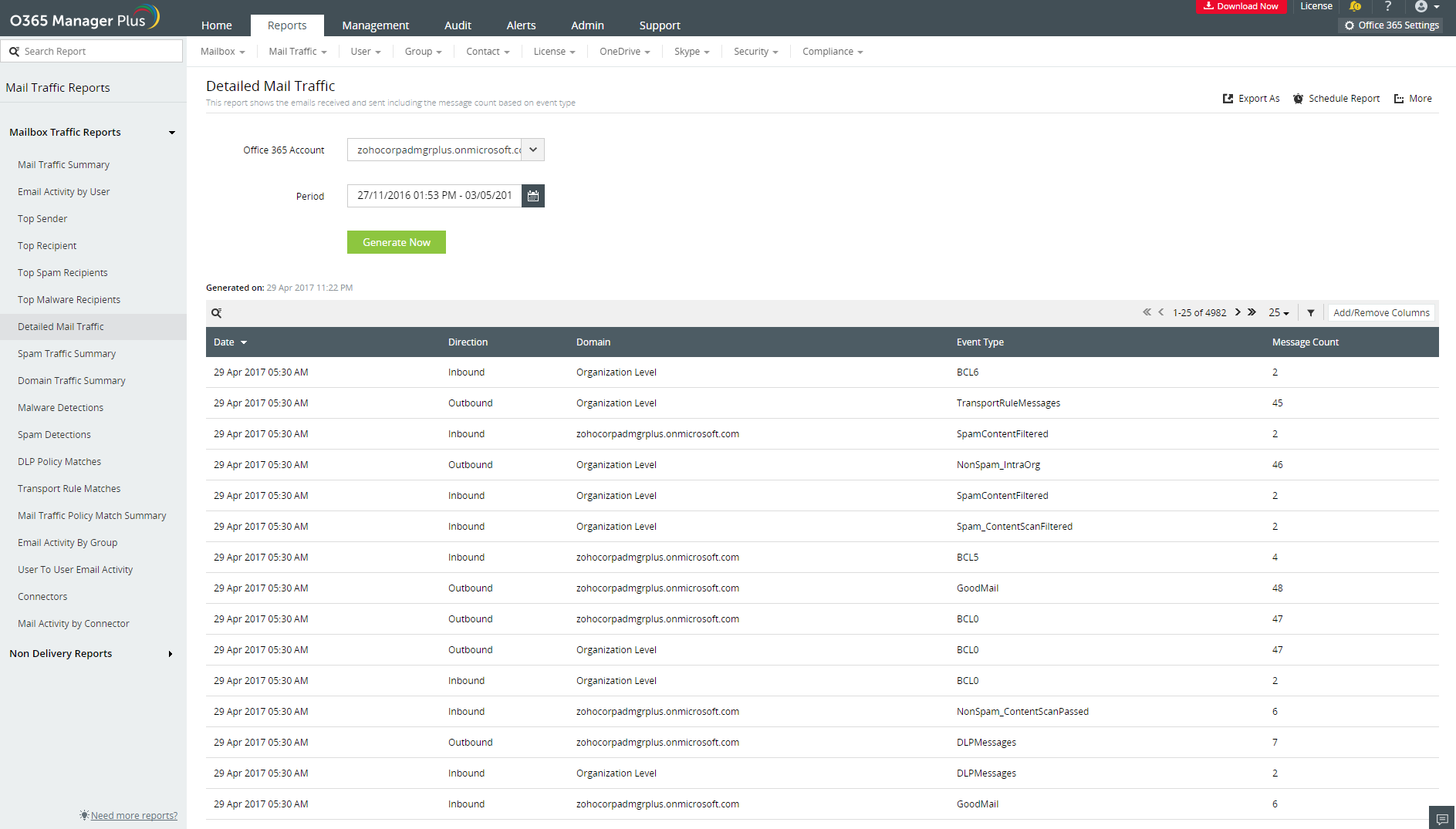Click the Search Report input field

pyautogui.click(x=93, y=52)
